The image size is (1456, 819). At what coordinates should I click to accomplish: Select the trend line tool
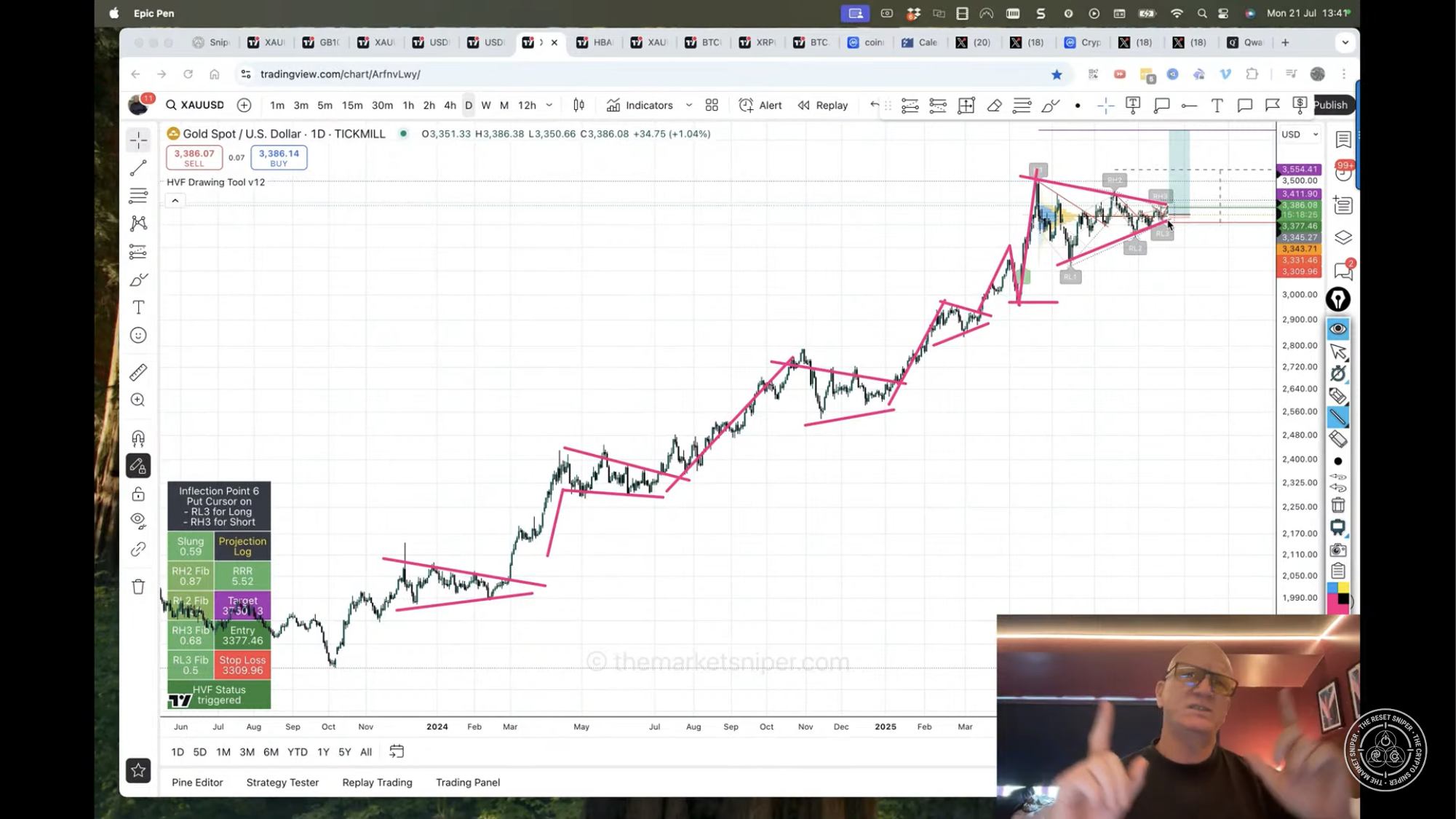(x=138, y=168)
